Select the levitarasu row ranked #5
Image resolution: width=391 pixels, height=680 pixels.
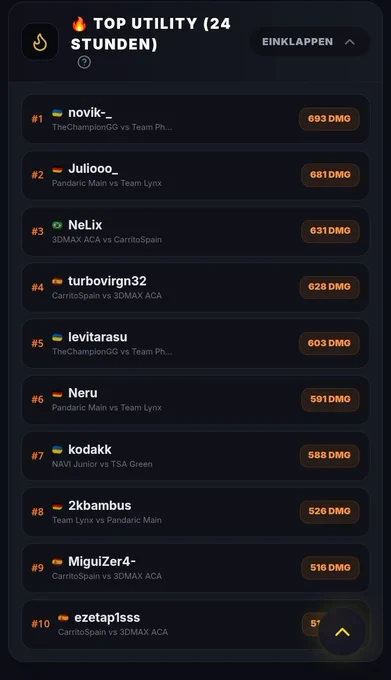coord(196,343)
